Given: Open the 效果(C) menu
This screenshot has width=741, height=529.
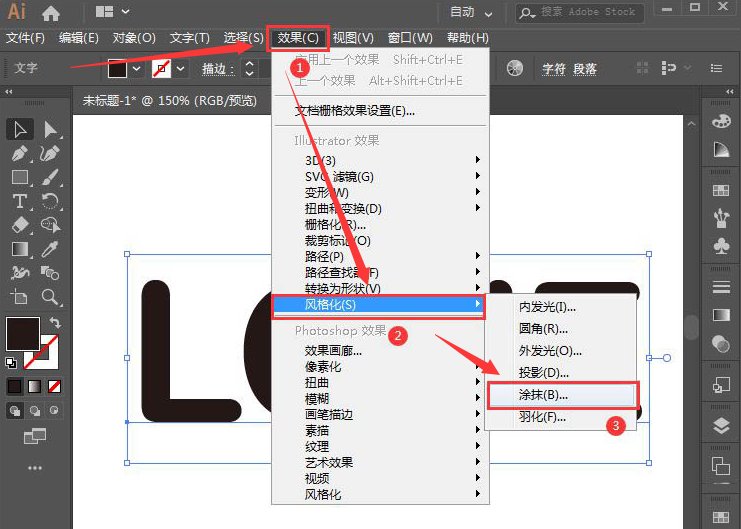Looking at the screenshot, I should tap(298, 38).
